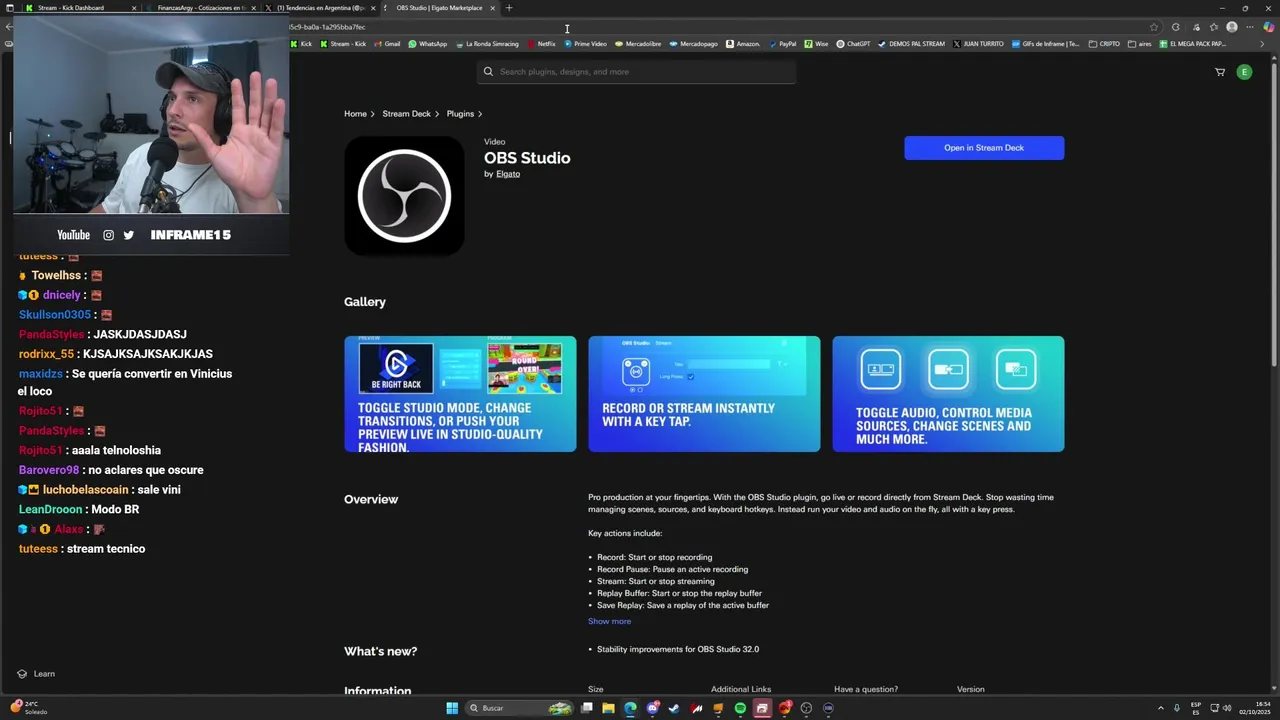The height and width of the screenshot is (720, 1280).
Task: Click the Instagram icon in stream overlay
Action: [x=108, y=235]
